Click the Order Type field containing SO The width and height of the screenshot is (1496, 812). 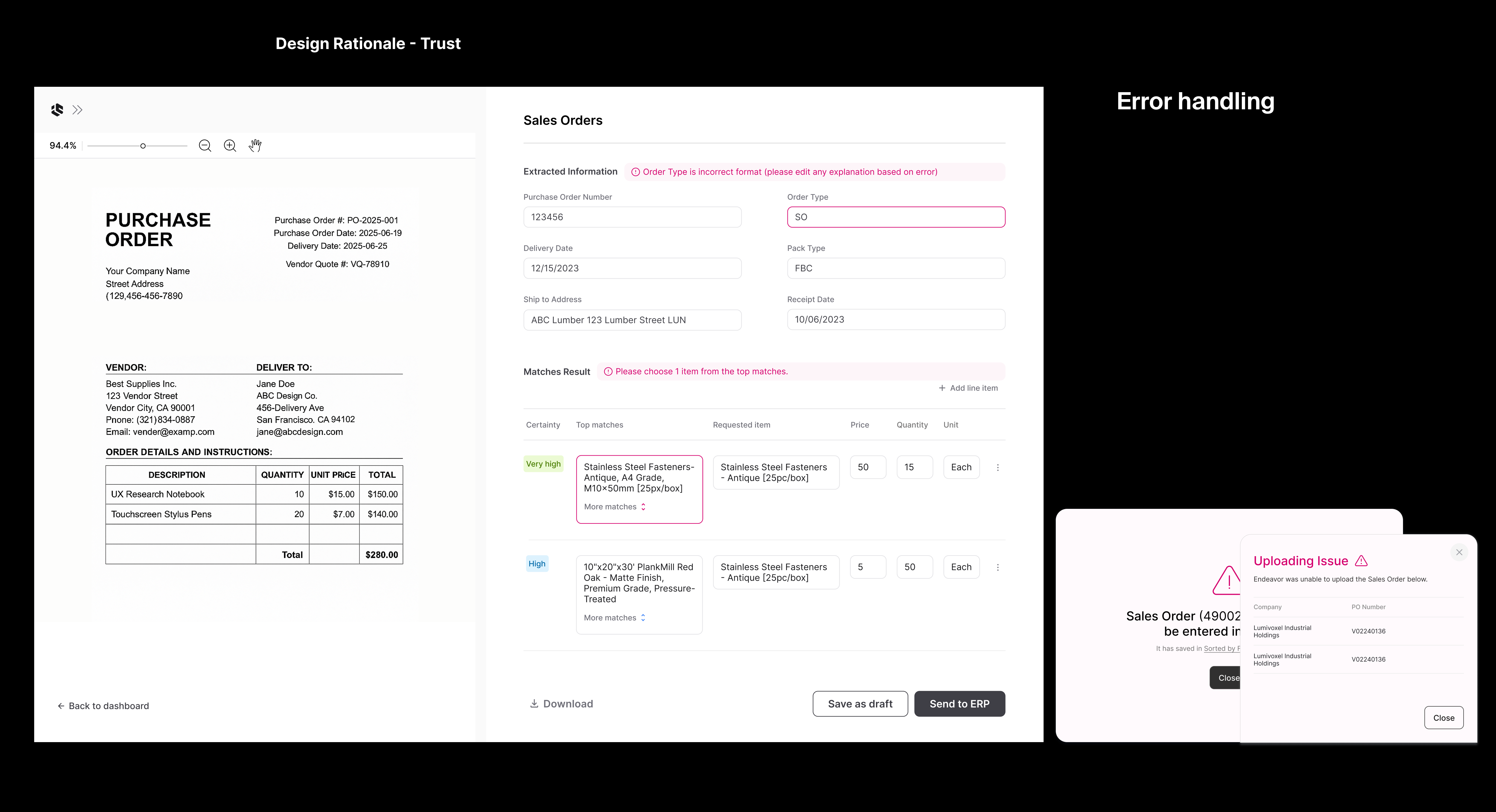(x=895, y=217)
